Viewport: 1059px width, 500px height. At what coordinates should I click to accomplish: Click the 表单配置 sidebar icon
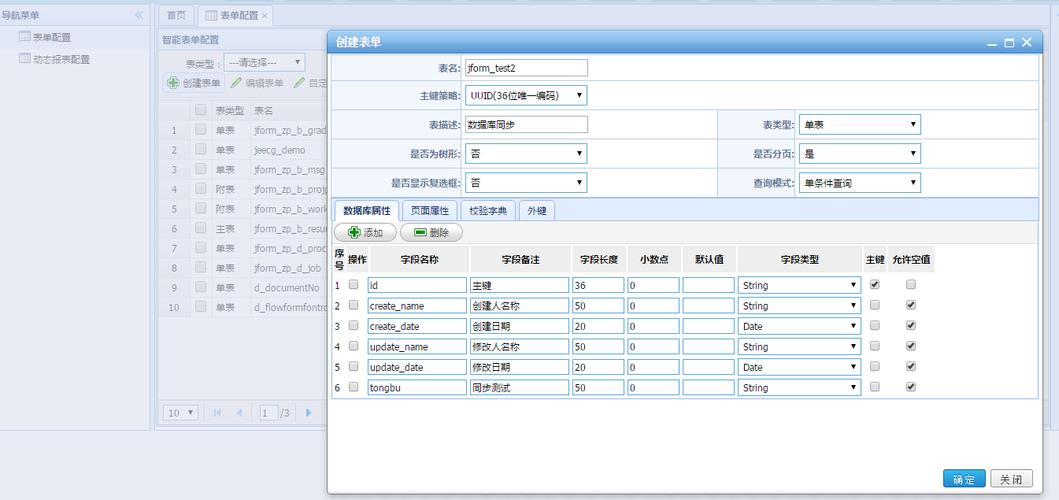point(24,36)
